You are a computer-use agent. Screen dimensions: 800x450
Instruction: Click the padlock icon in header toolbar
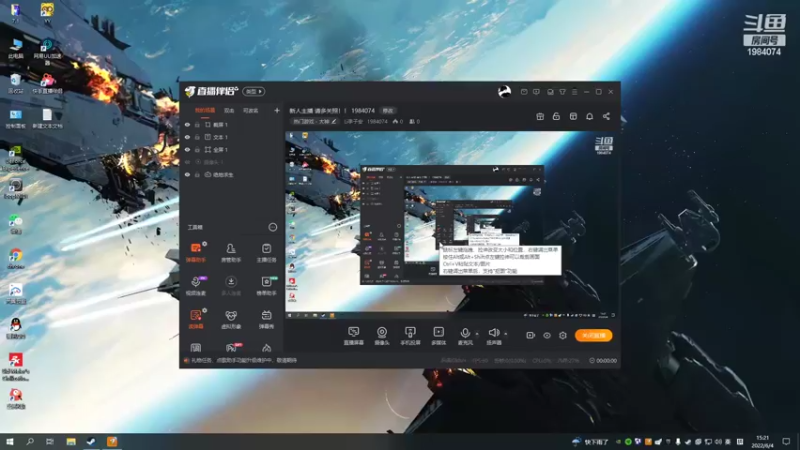coord(556,116)
